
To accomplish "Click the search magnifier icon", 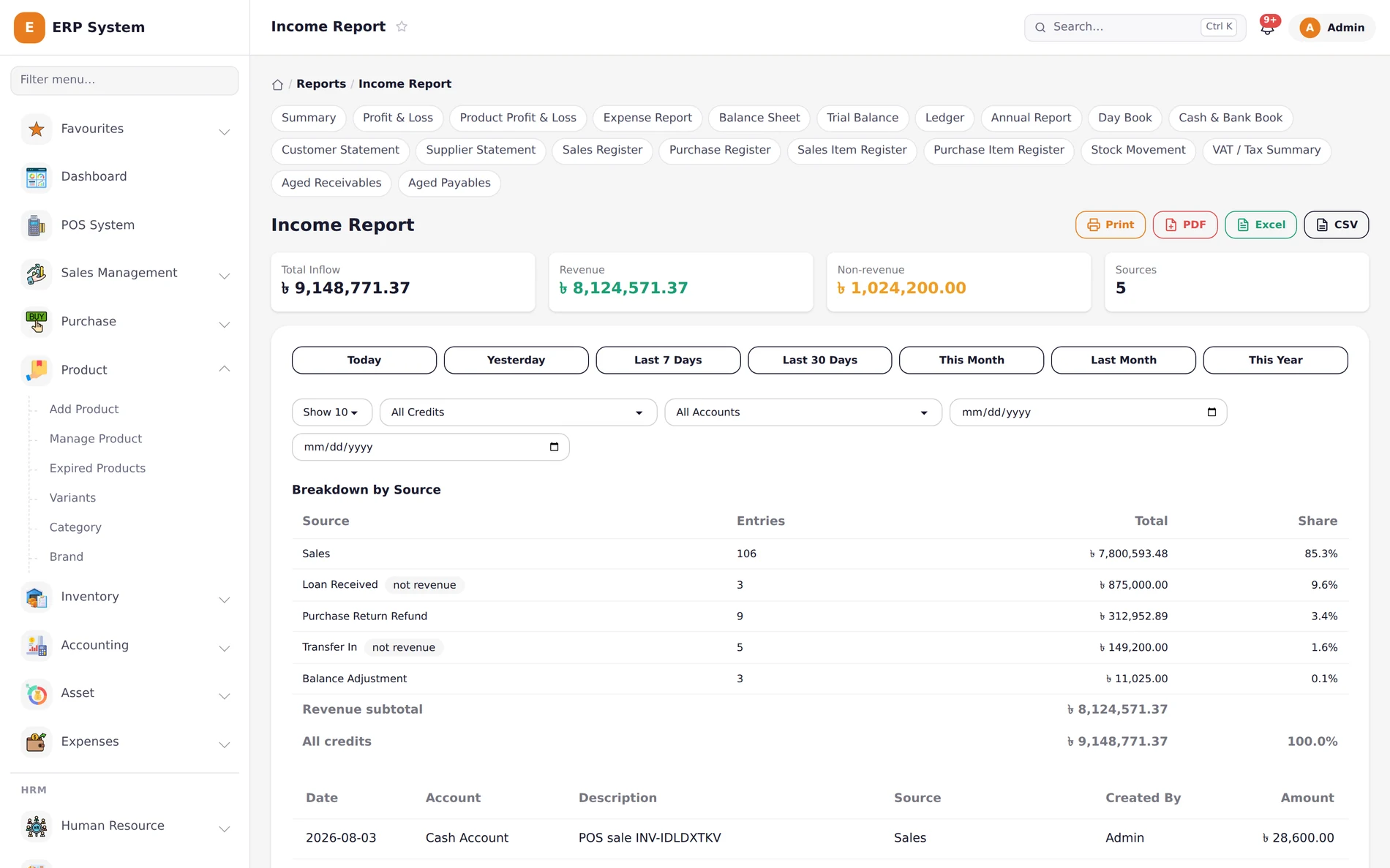I will [1040, 28].
